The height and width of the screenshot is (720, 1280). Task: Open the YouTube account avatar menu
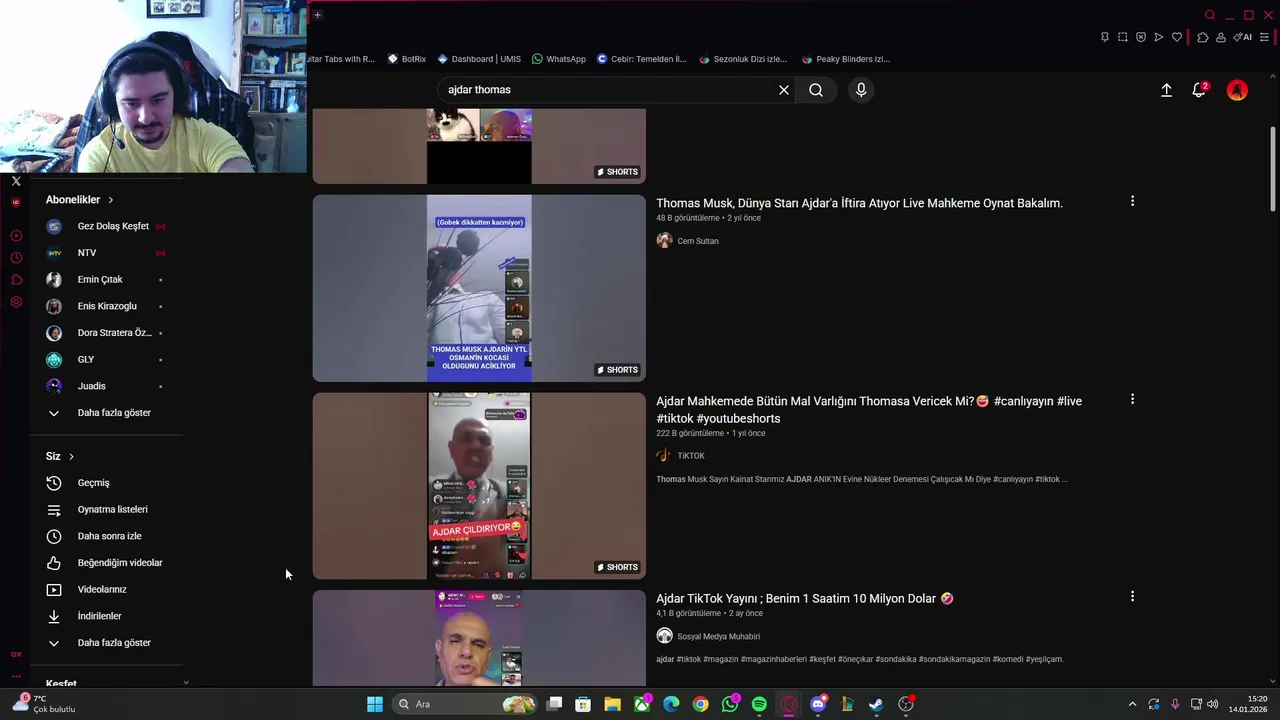[1237, 90]
